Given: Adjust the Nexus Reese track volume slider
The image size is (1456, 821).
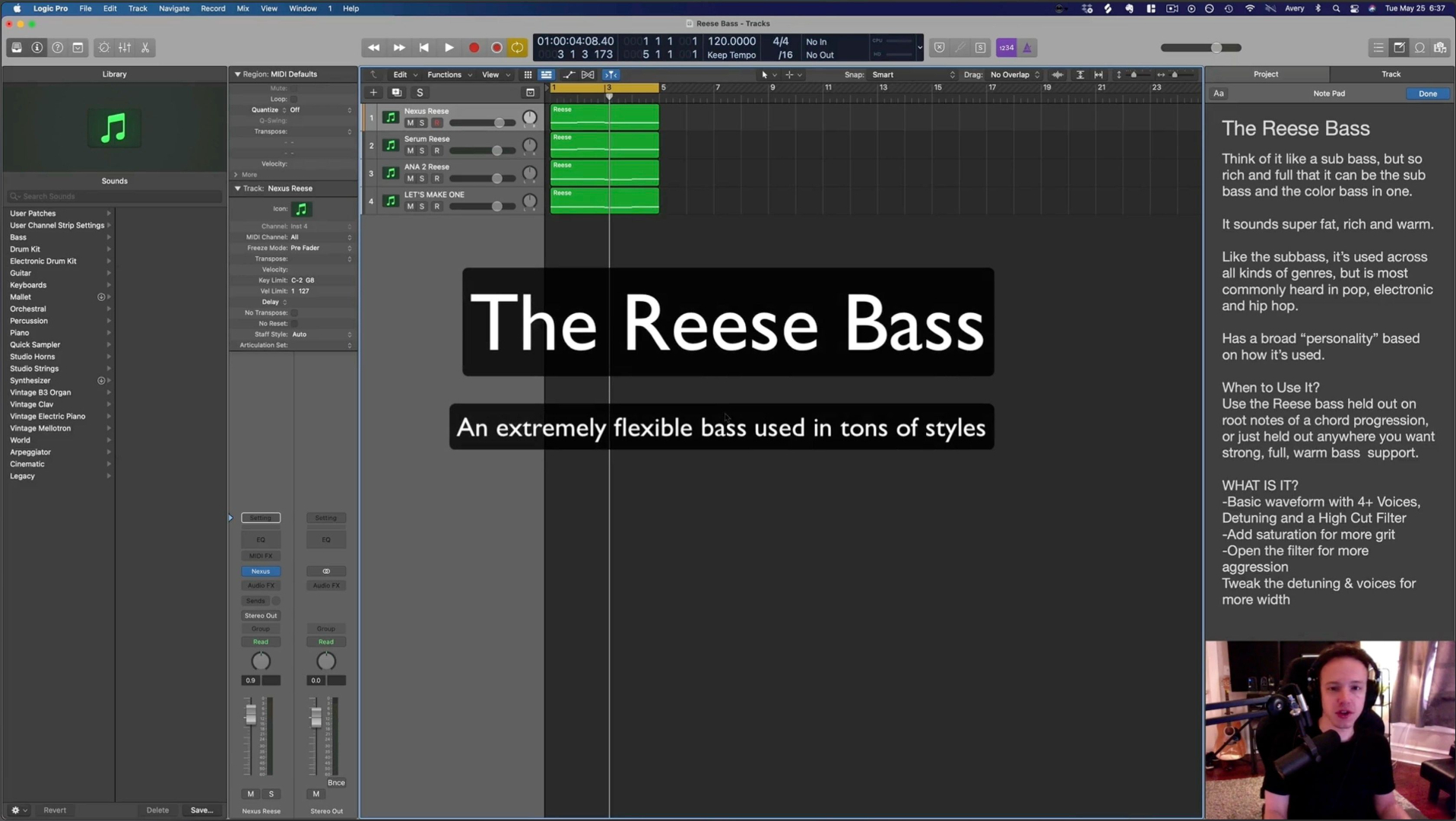Looking at the screenshot, I should (x=500, y=123).
